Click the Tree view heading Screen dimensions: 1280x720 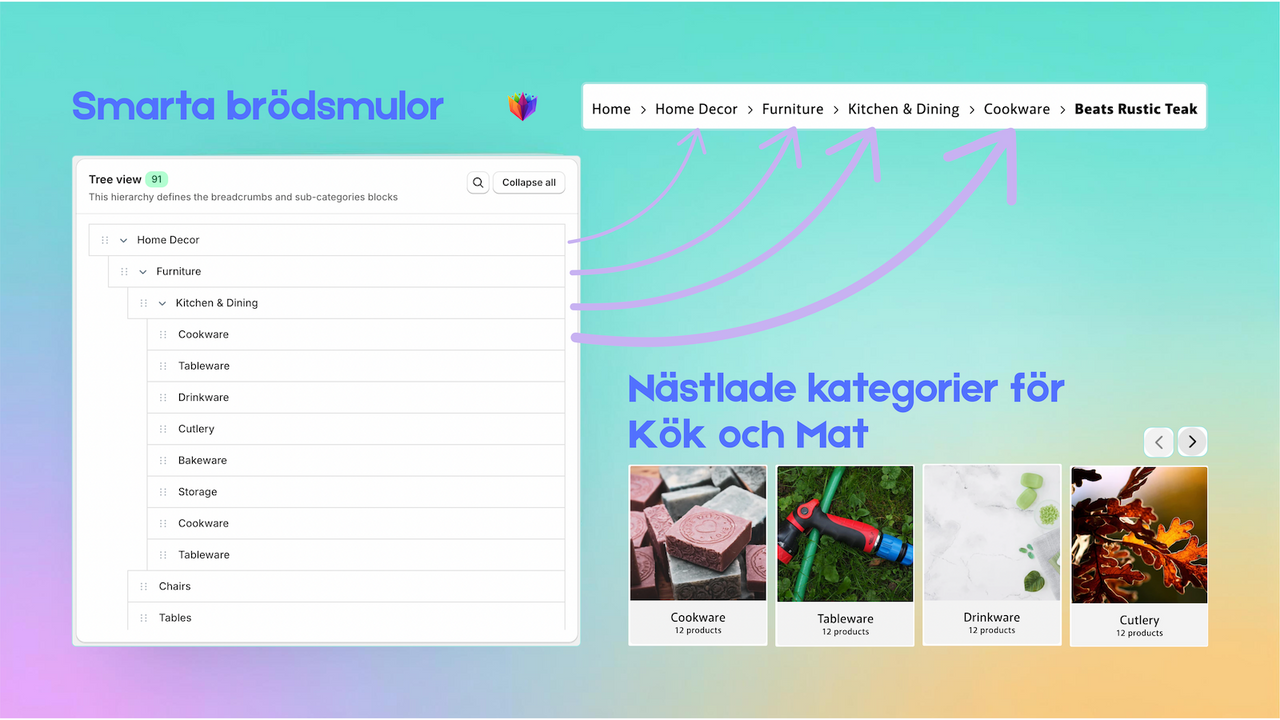115,180
